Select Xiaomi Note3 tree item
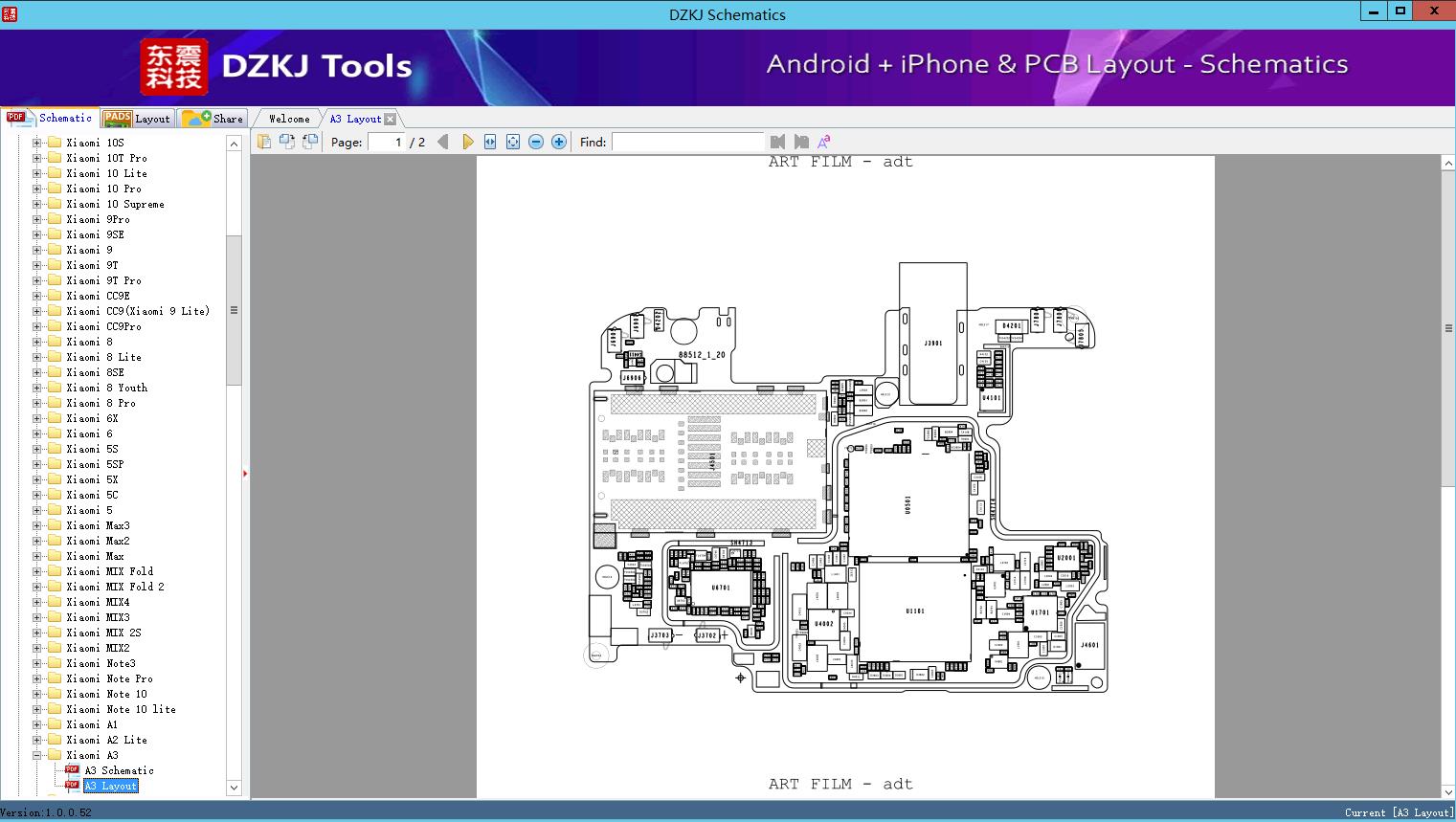The height and width of the screenshot is (822, 1456). point(101,663)
